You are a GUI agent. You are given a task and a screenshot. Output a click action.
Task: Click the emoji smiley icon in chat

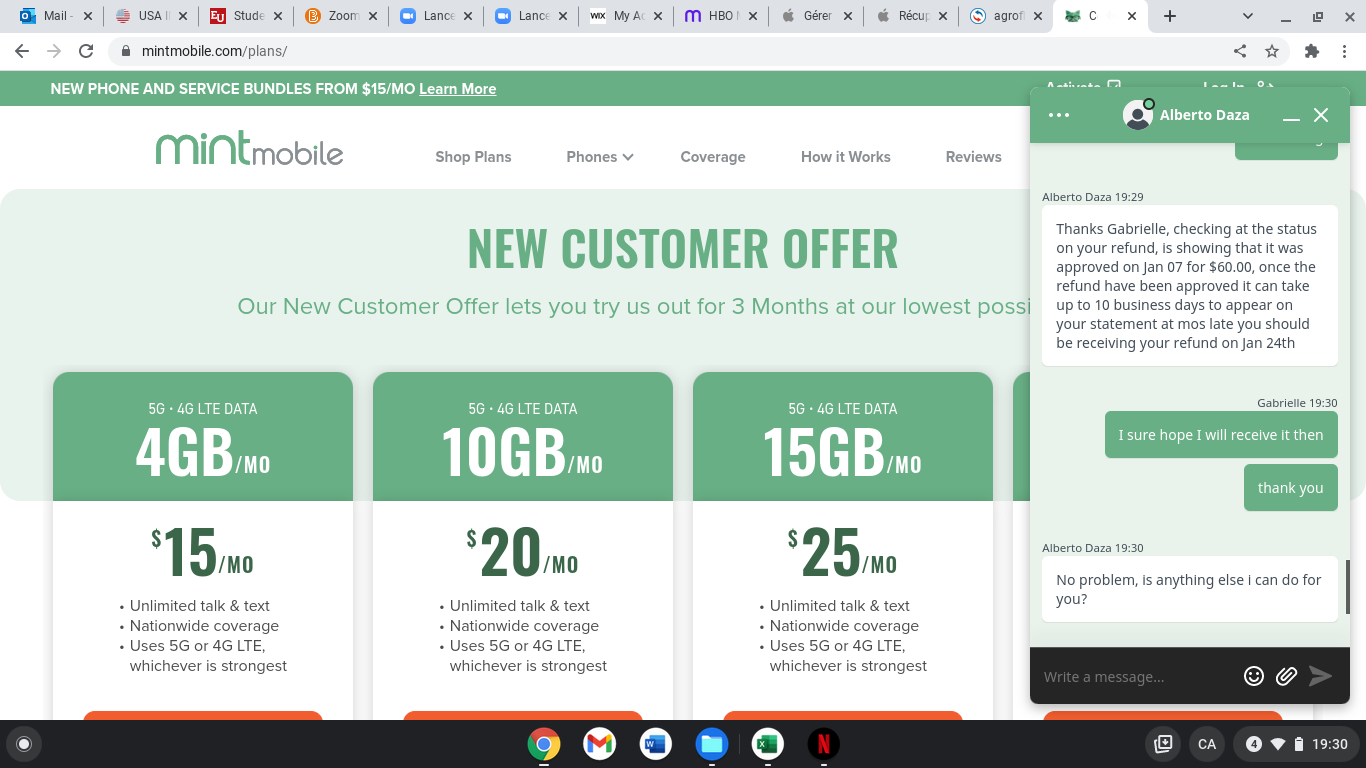[x=1253, y=677]
